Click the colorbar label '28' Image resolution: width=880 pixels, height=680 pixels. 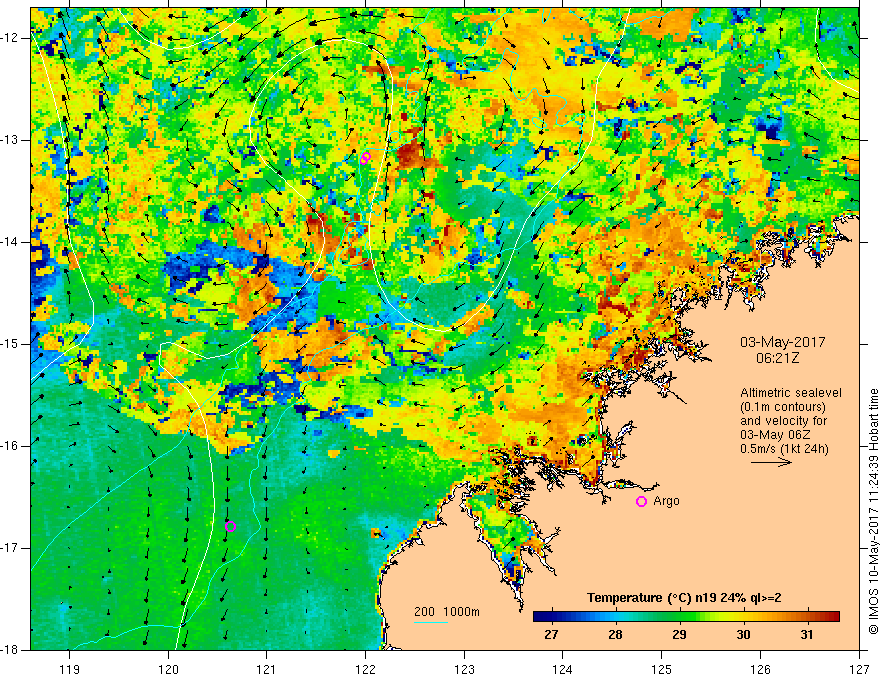tap(616, 635)
